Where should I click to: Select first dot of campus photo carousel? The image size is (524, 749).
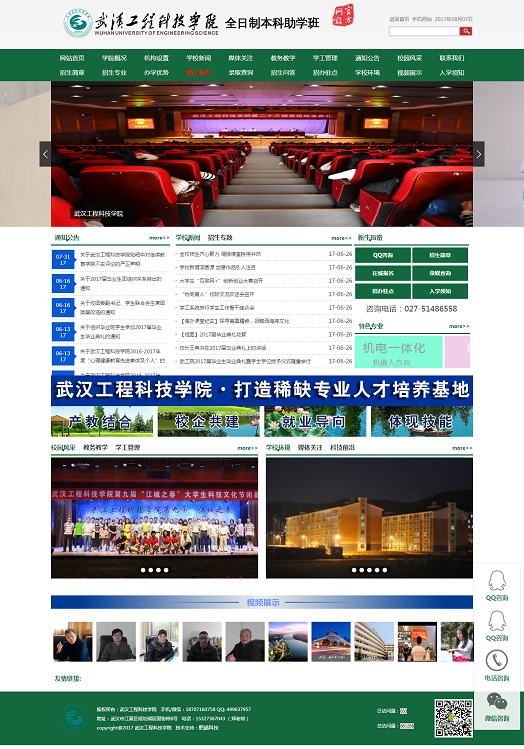point(143,570)
